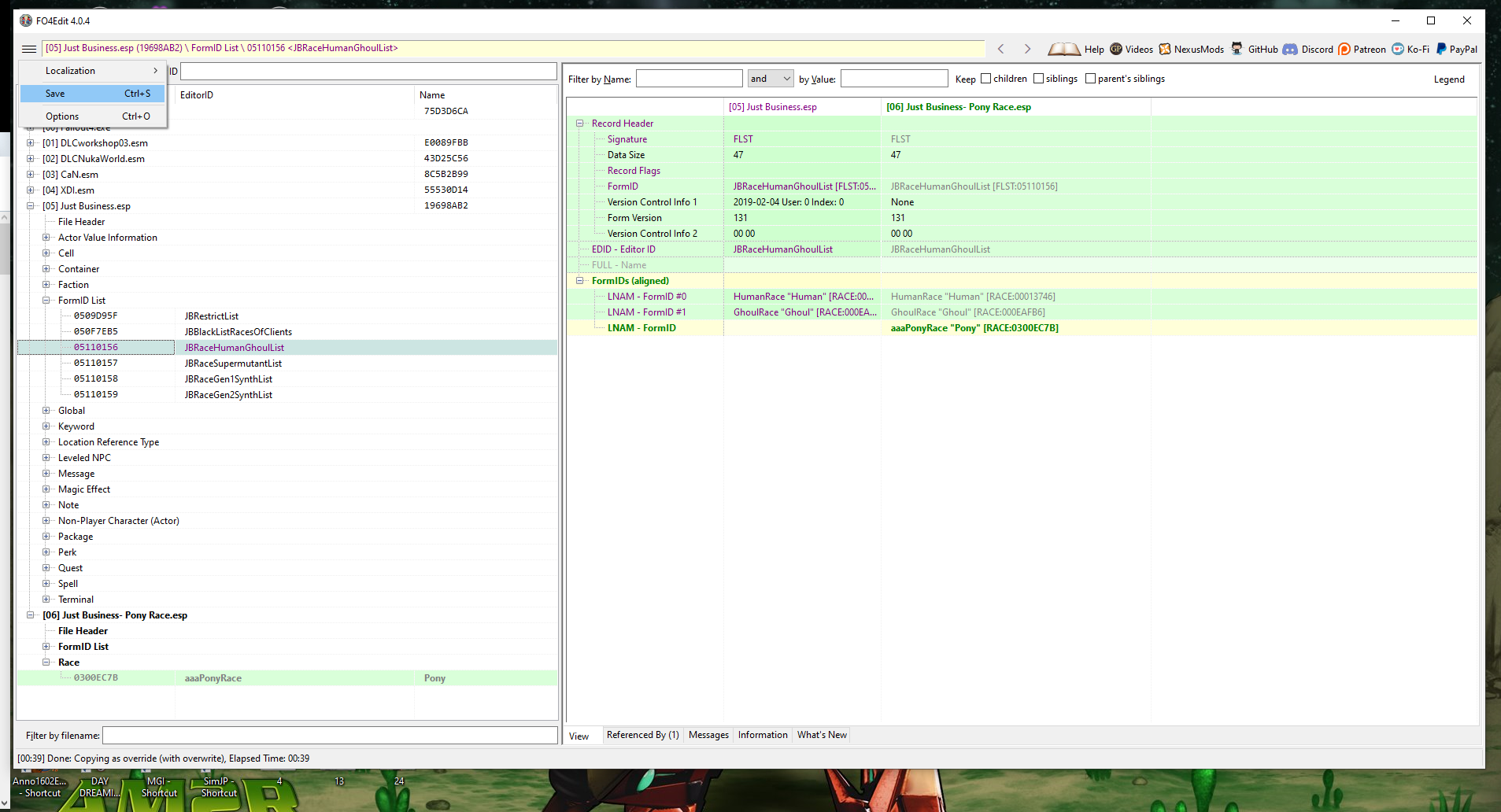Expand the Localization submenu
The image size is (1501, 812).
pyautogui.click(x=93, y=71)
